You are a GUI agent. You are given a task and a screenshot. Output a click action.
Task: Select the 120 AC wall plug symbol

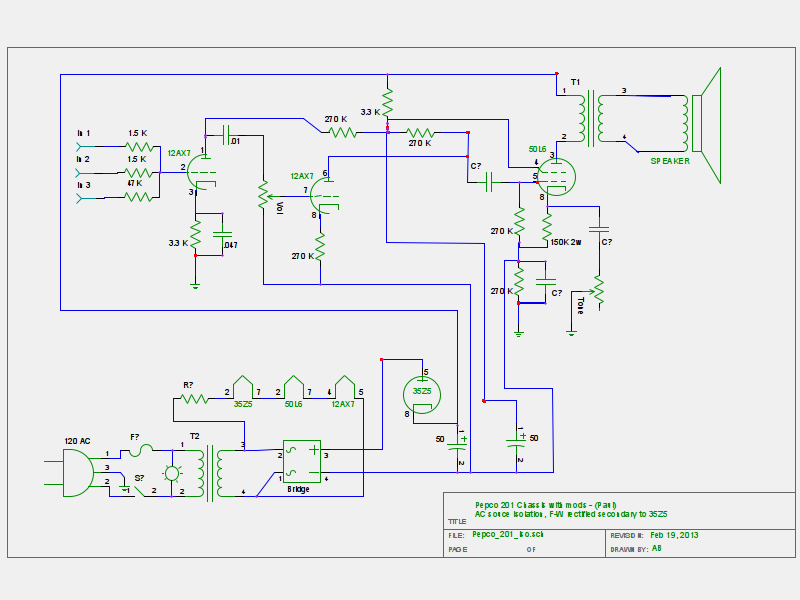[75, 472]
